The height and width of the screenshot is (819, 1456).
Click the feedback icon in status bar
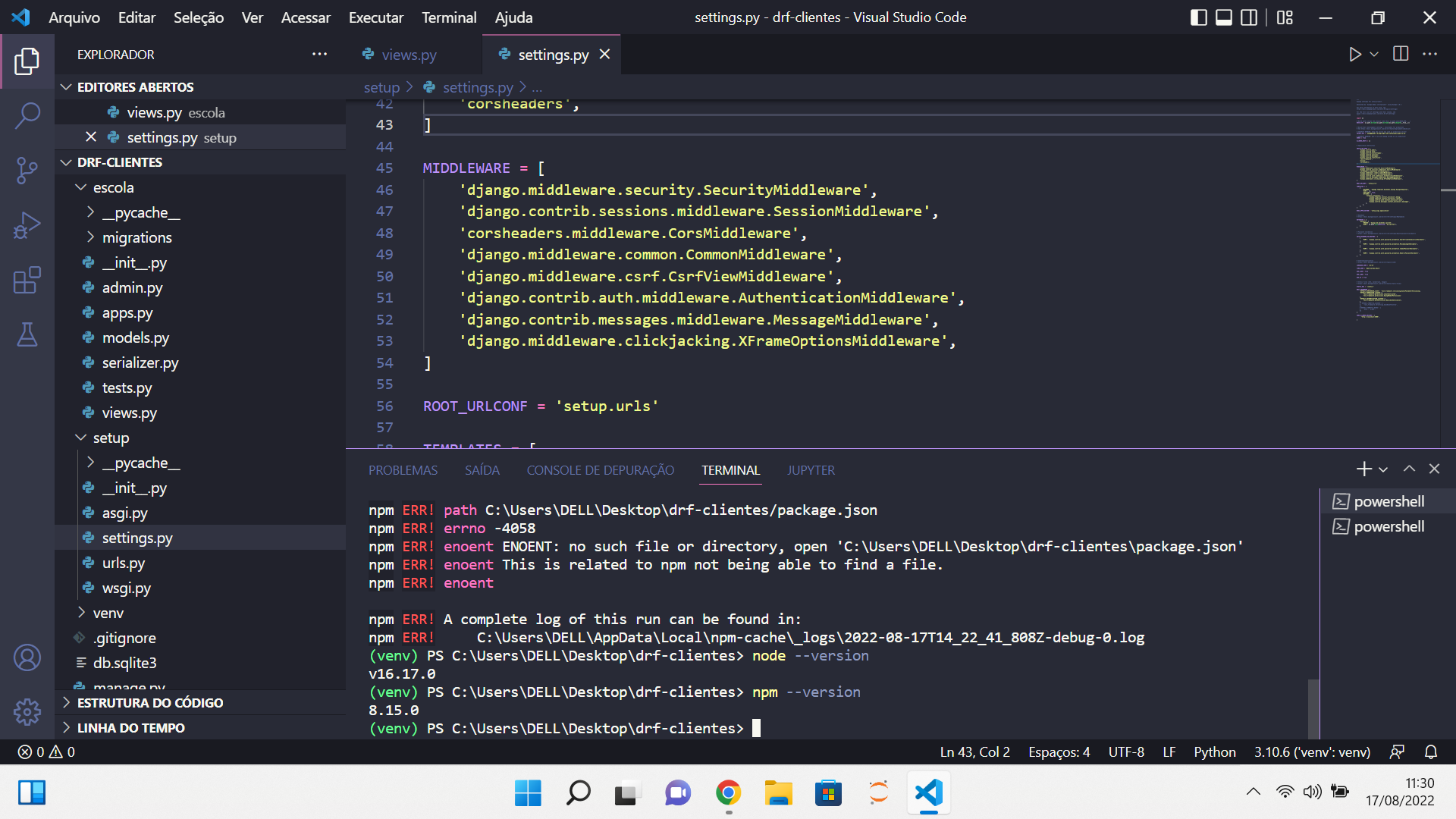(1397, 752)
